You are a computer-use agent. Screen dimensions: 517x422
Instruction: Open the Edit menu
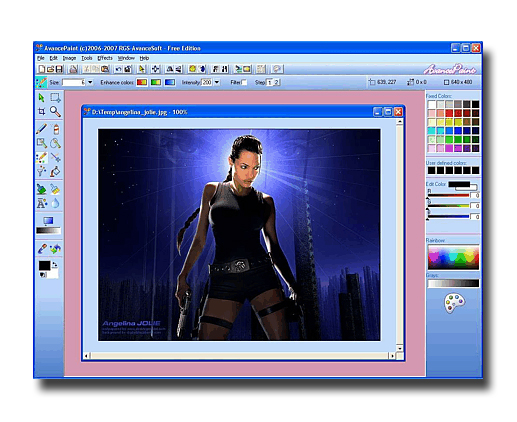(x=53, y=58)
